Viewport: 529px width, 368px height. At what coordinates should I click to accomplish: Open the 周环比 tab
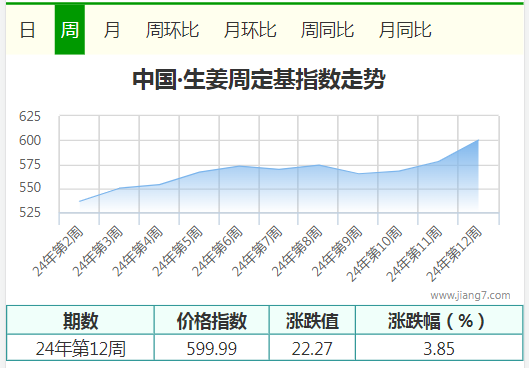pyautogui.click(x=172, y=30)
